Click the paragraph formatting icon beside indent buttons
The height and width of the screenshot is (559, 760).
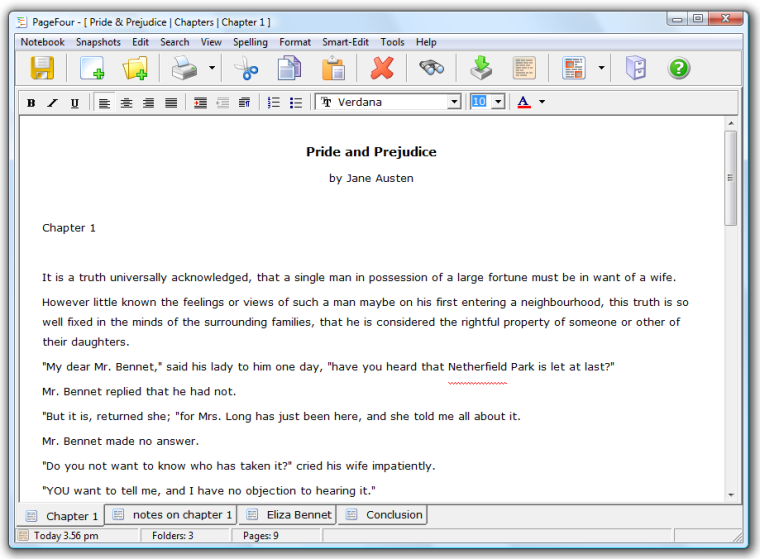point(245,102)
